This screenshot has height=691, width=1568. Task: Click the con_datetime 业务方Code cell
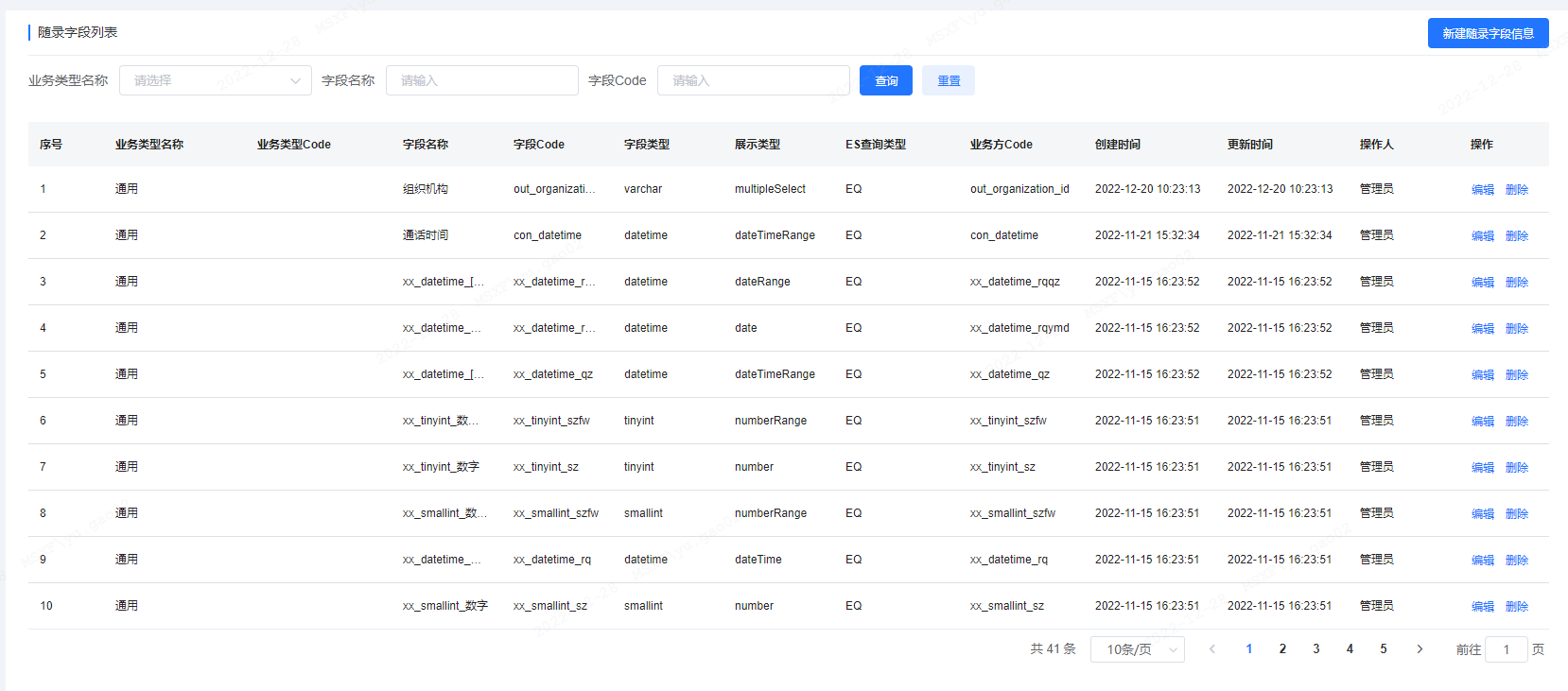pos(1004,235)
